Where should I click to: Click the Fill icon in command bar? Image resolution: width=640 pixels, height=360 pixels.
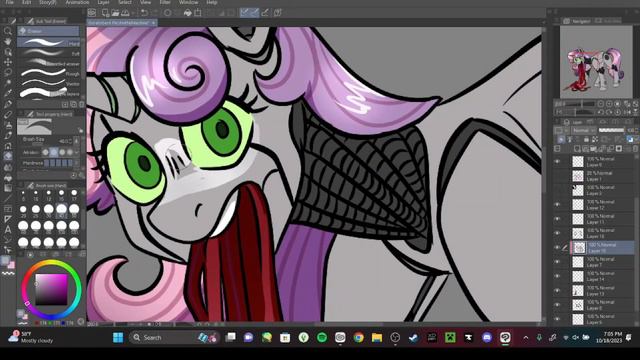tap(187, 13)
